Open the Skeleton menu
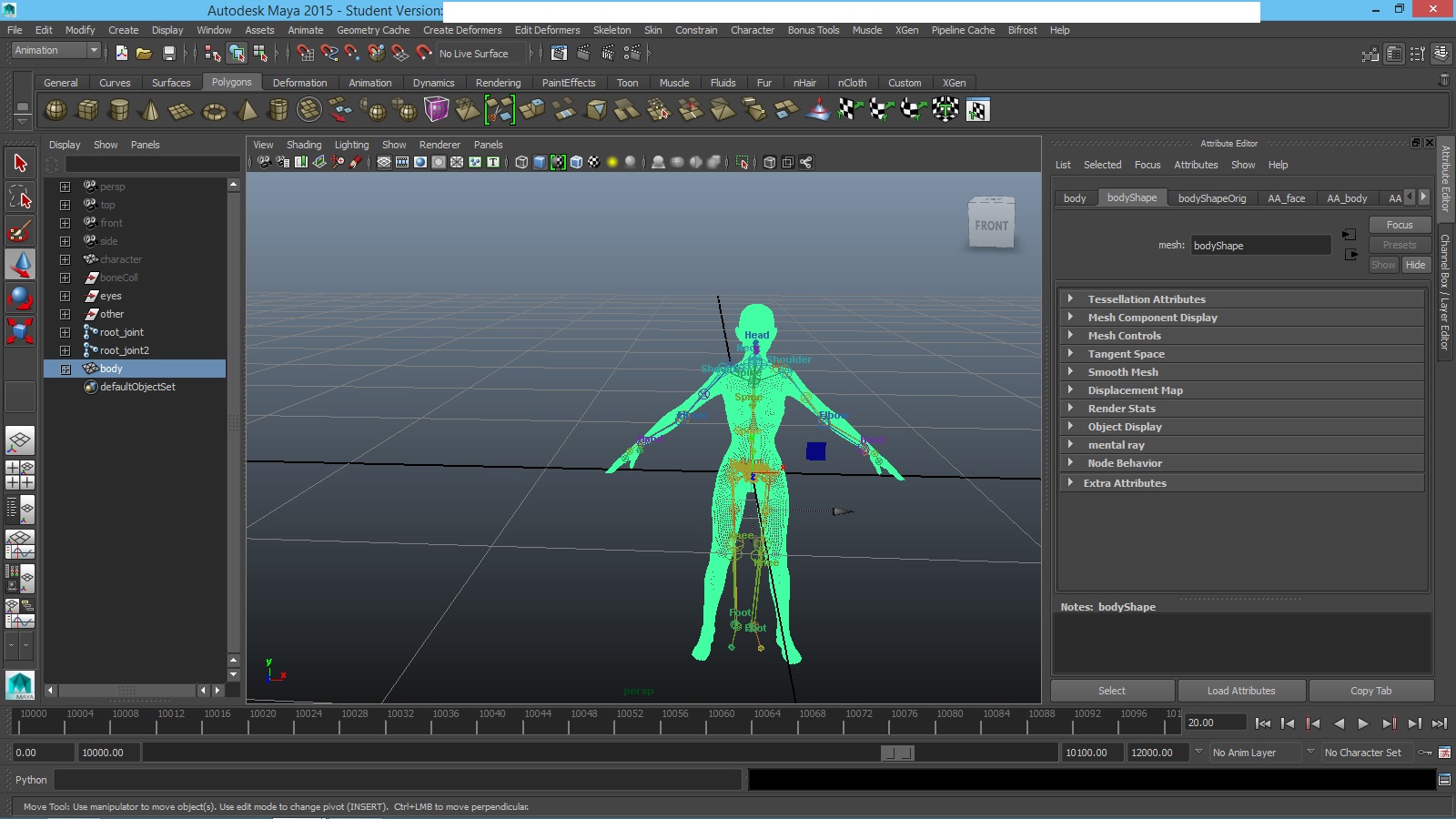 [x=612, y=30]
